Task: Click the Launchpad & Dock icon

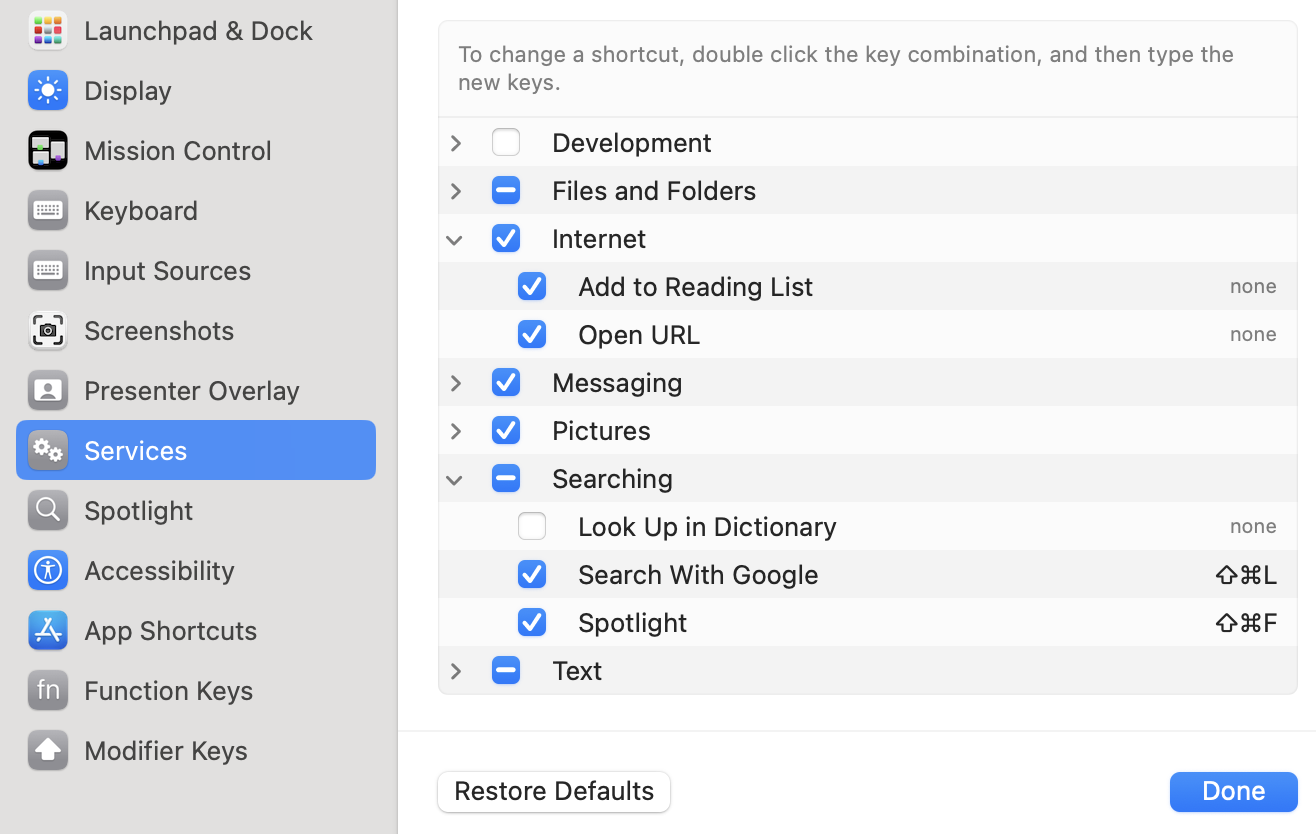Action: [47, 30]
